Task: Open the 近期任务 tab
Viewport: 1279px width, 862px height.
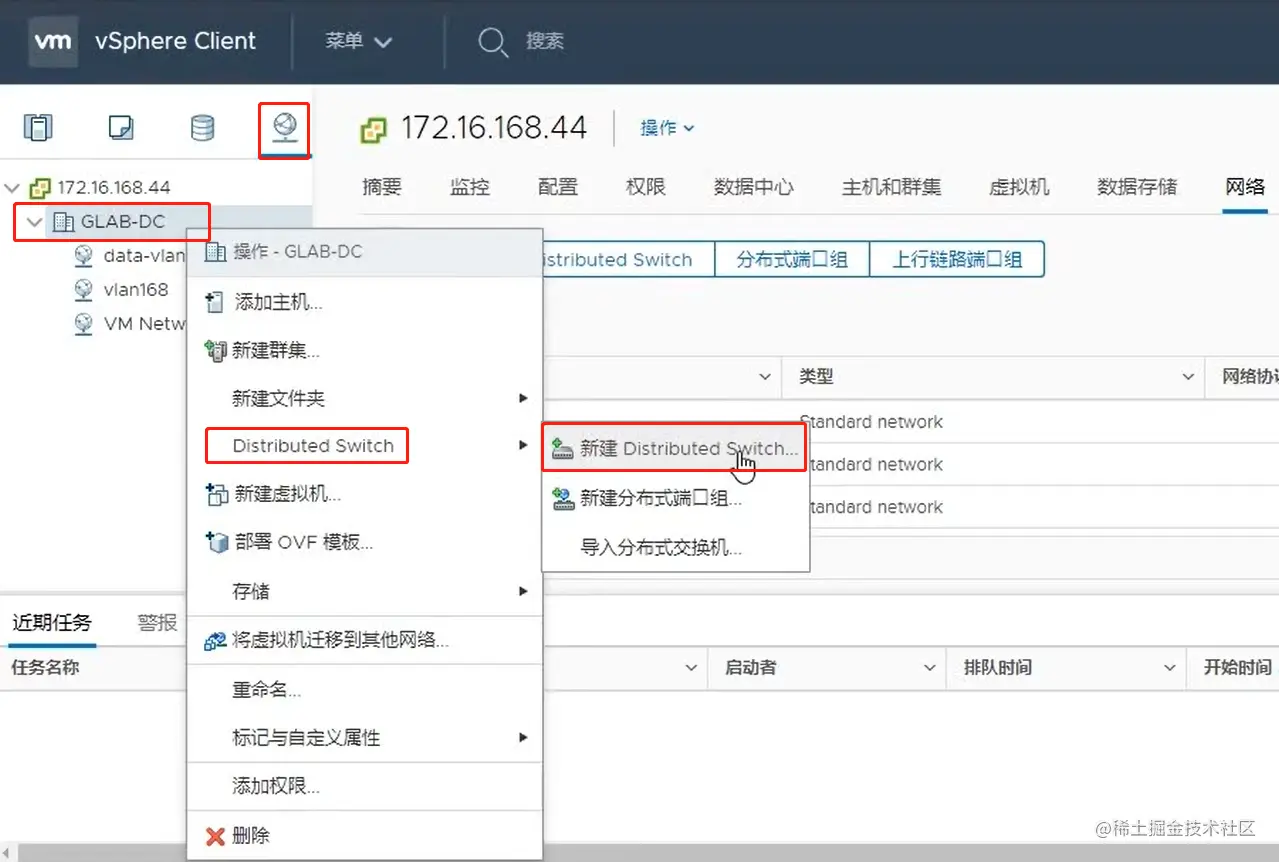Action: point(52,622)
